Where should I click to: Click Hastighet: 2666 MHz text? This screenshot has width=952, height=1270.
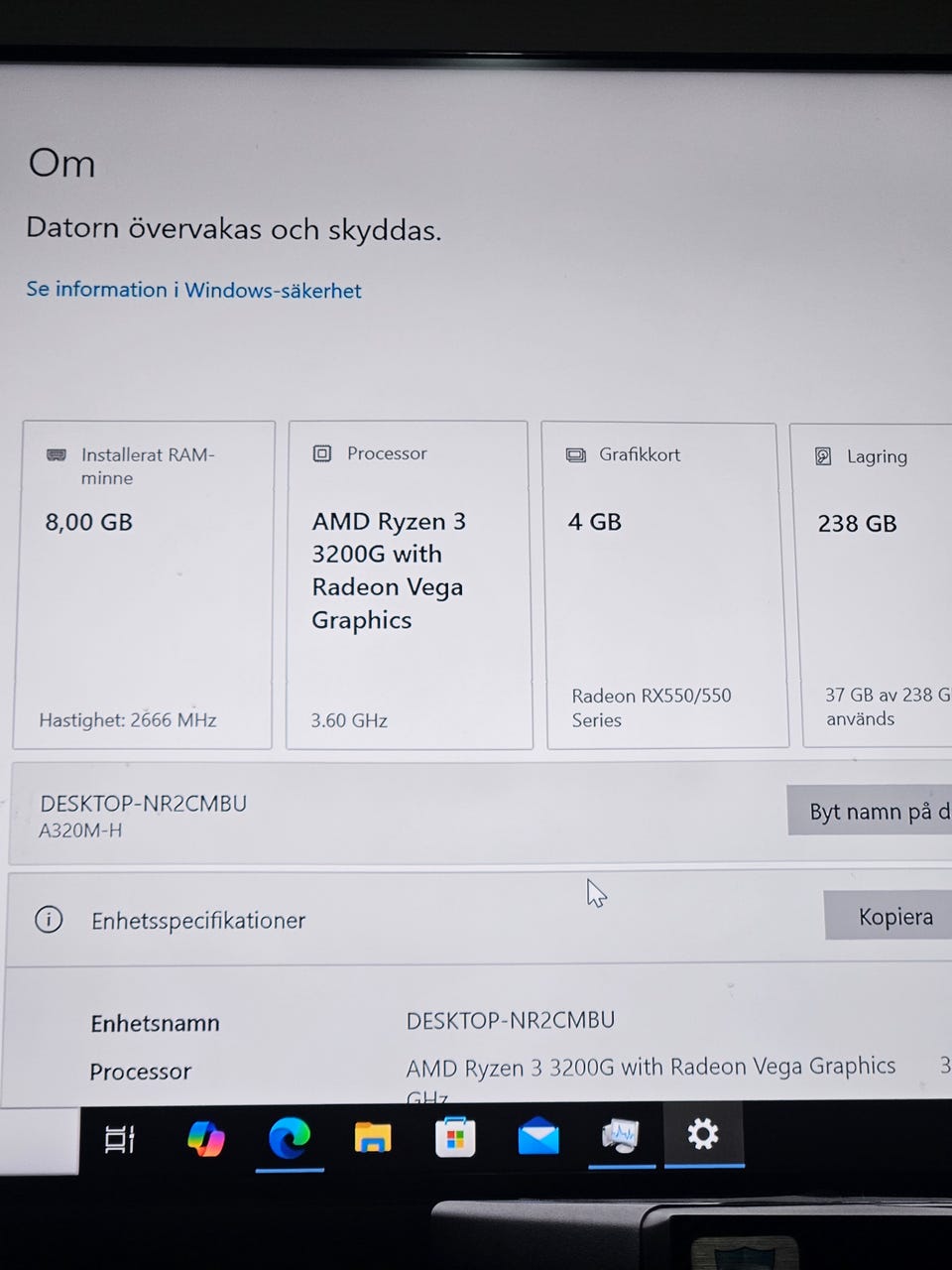128,720
